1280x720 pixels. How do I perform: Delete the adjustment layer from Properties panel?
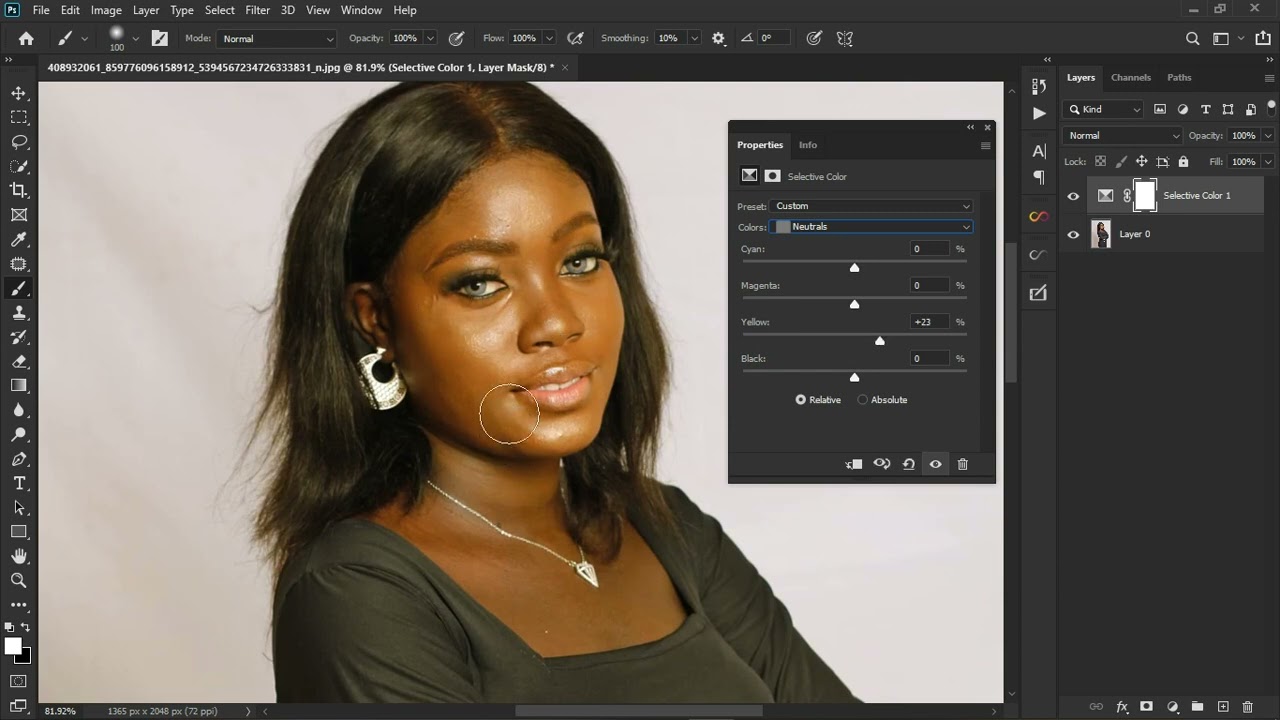point(963,464)
